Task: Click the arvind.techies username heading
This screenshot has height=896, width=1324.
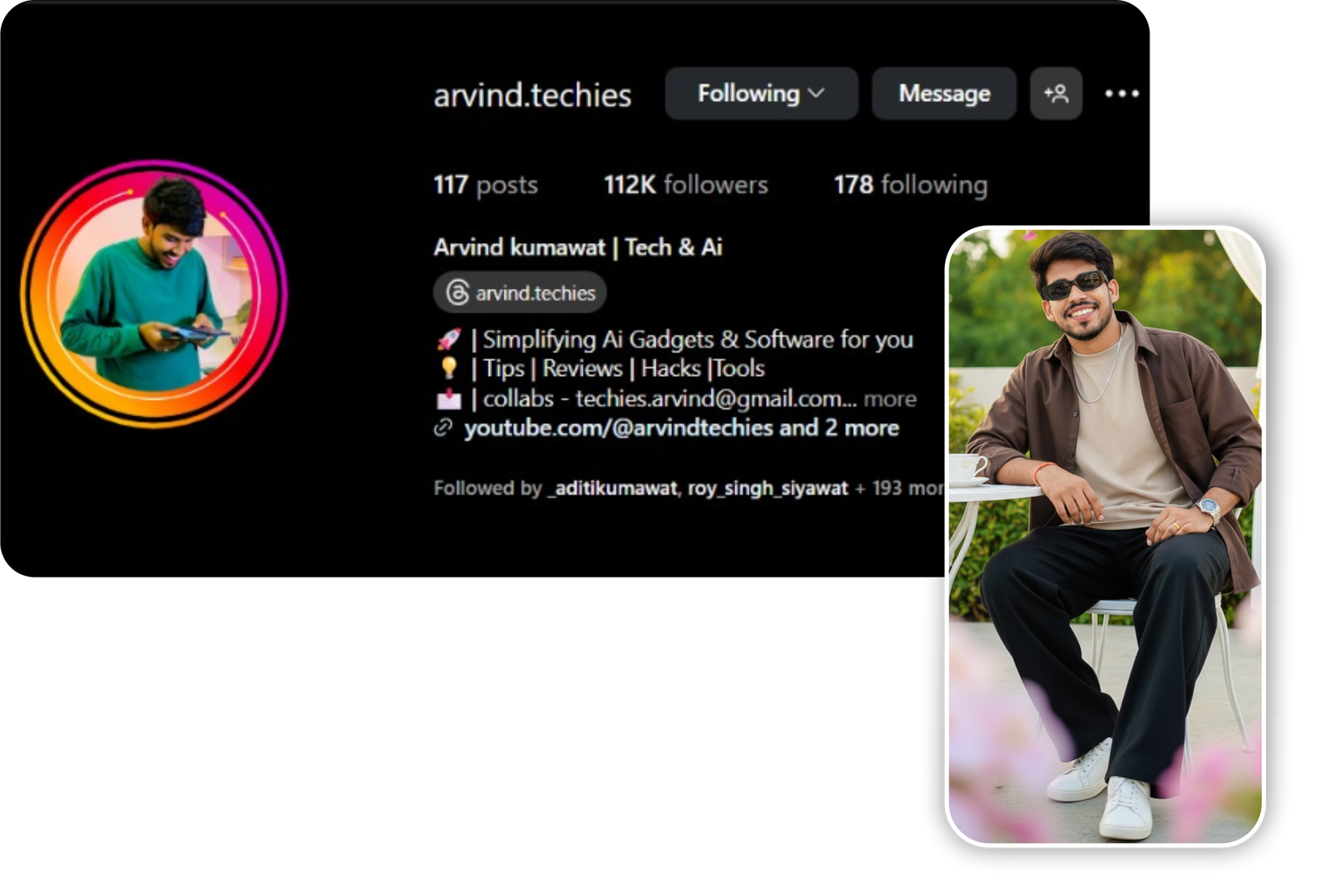Action: pos(532,95)
